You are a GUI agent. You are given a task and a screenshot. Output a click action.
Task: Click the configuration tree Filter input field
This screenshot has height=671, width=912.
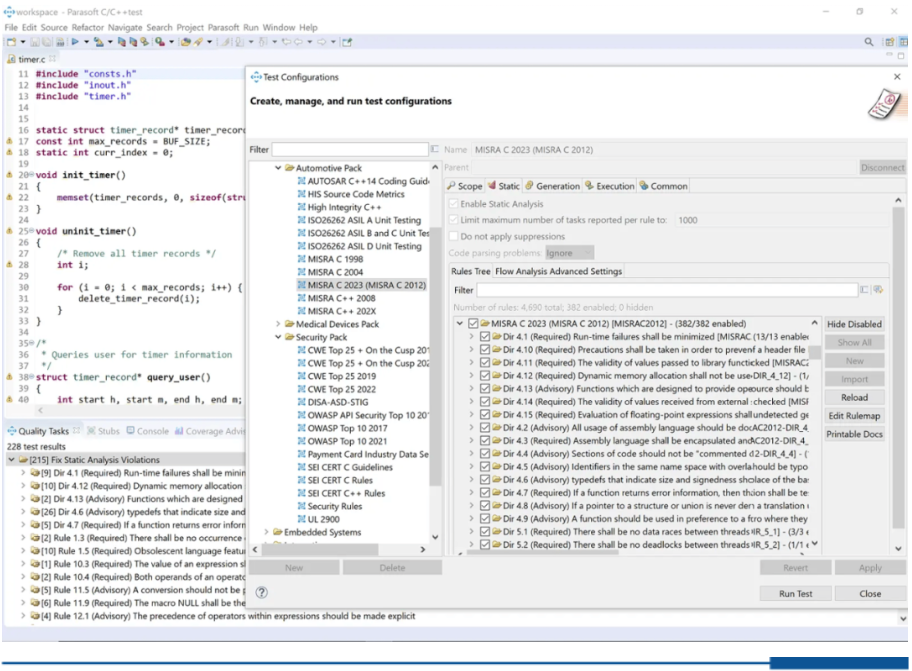click(x=350, y=149)
